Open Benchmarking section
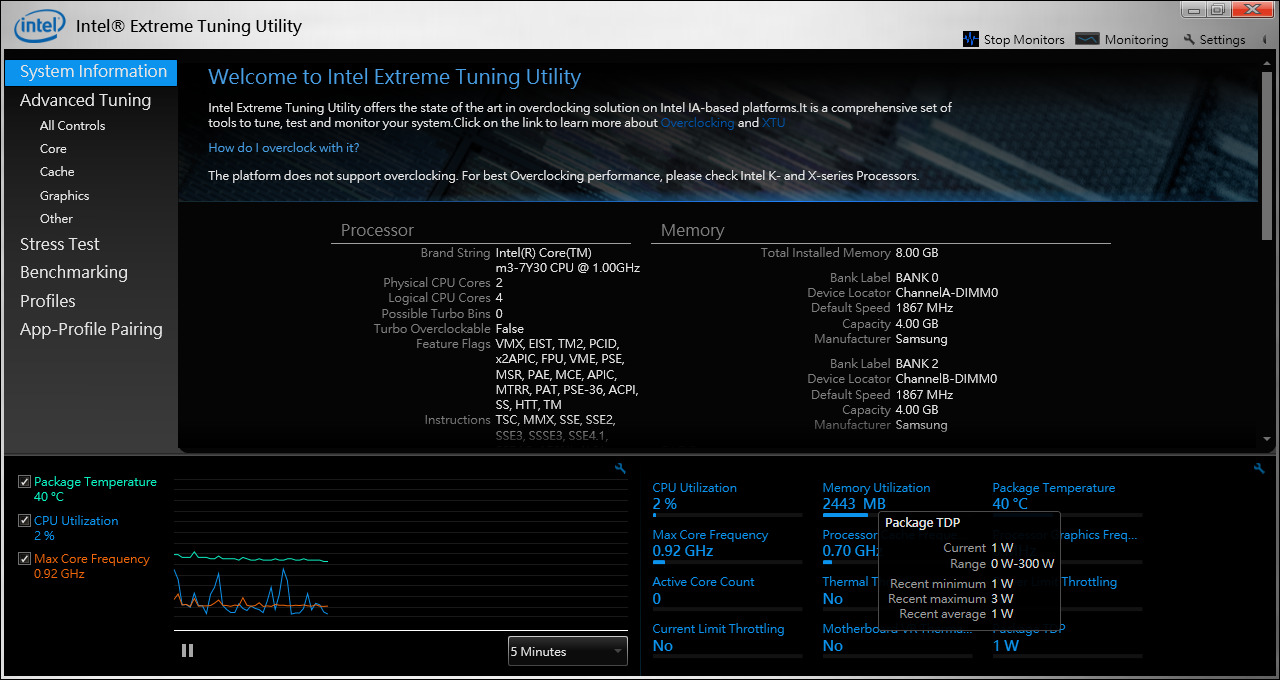The width and height of the screenshot is (1280, 680). coord(74,272)
